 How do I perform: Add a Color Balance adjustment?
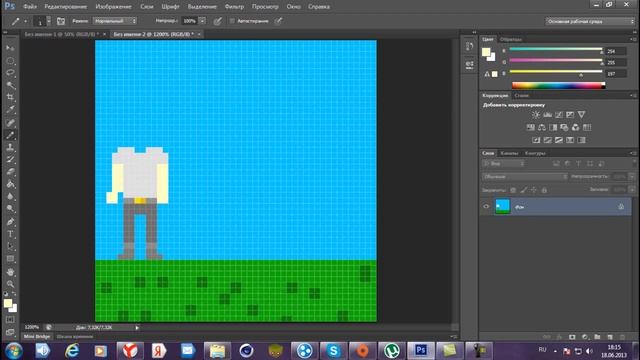(x=542, y=127)
